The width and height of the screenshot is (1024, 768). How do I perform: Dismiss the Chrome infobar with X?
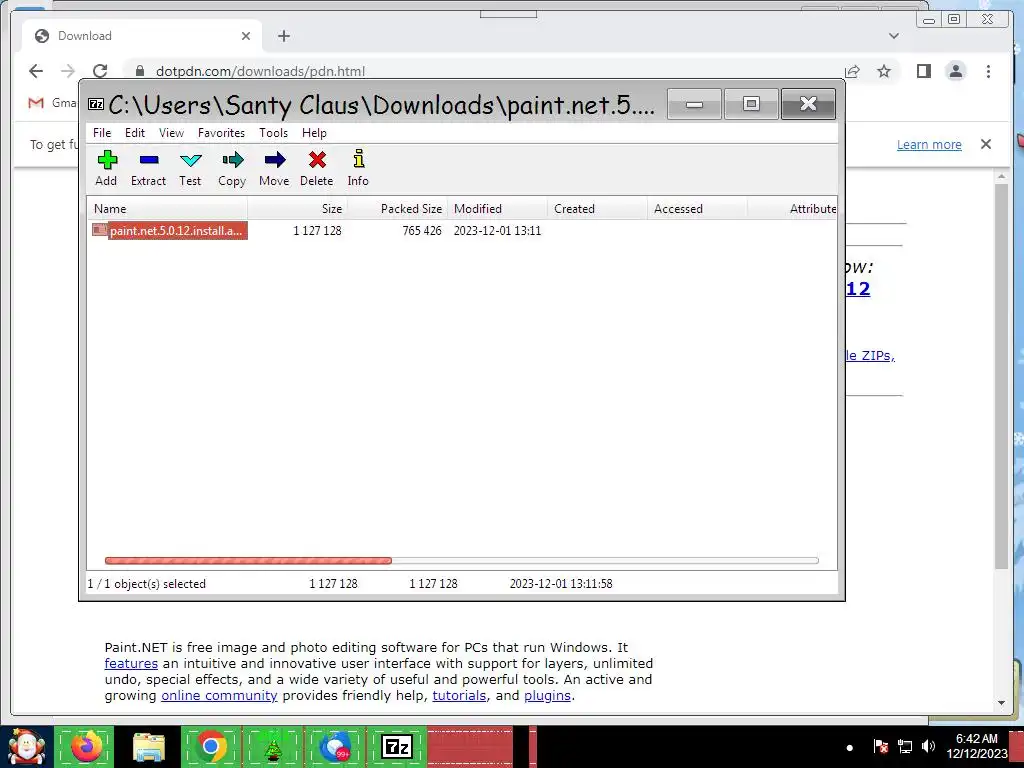[986, 144]
